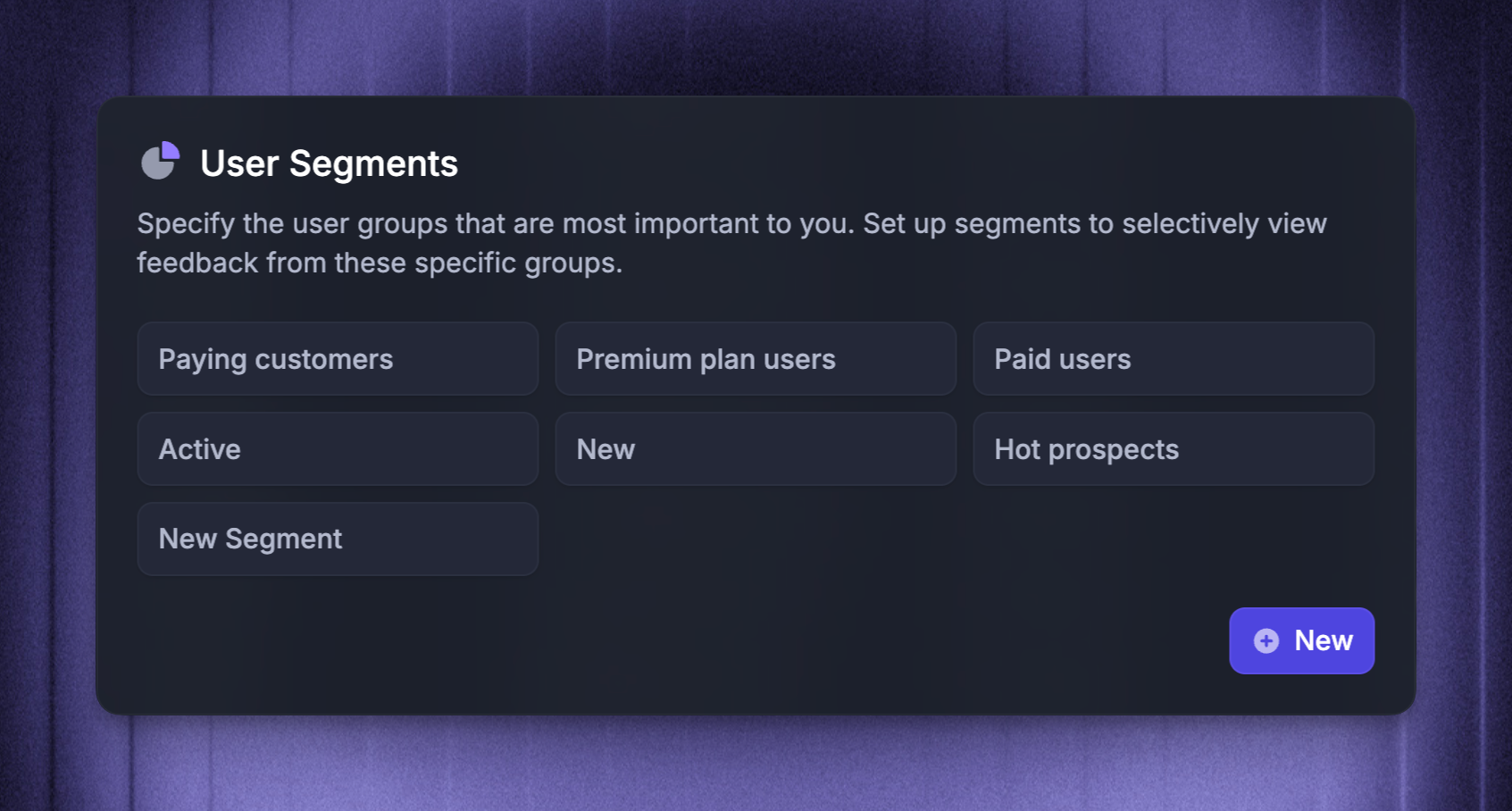Image resolution: width=1512 pixels, height=811 pixels.
Task: Open the Paying customers segment
Action: coord(338,359)
